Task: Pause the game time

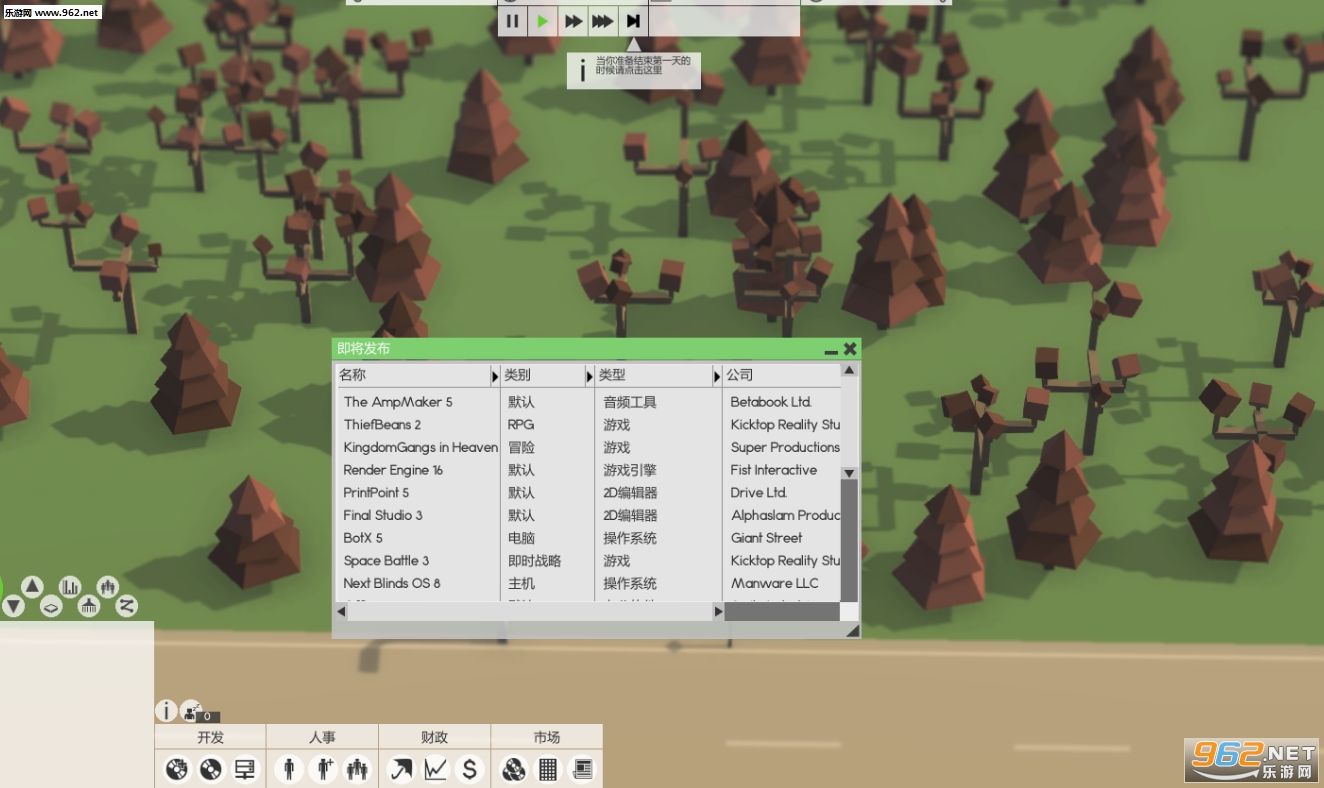Action: tap(512, 21)
